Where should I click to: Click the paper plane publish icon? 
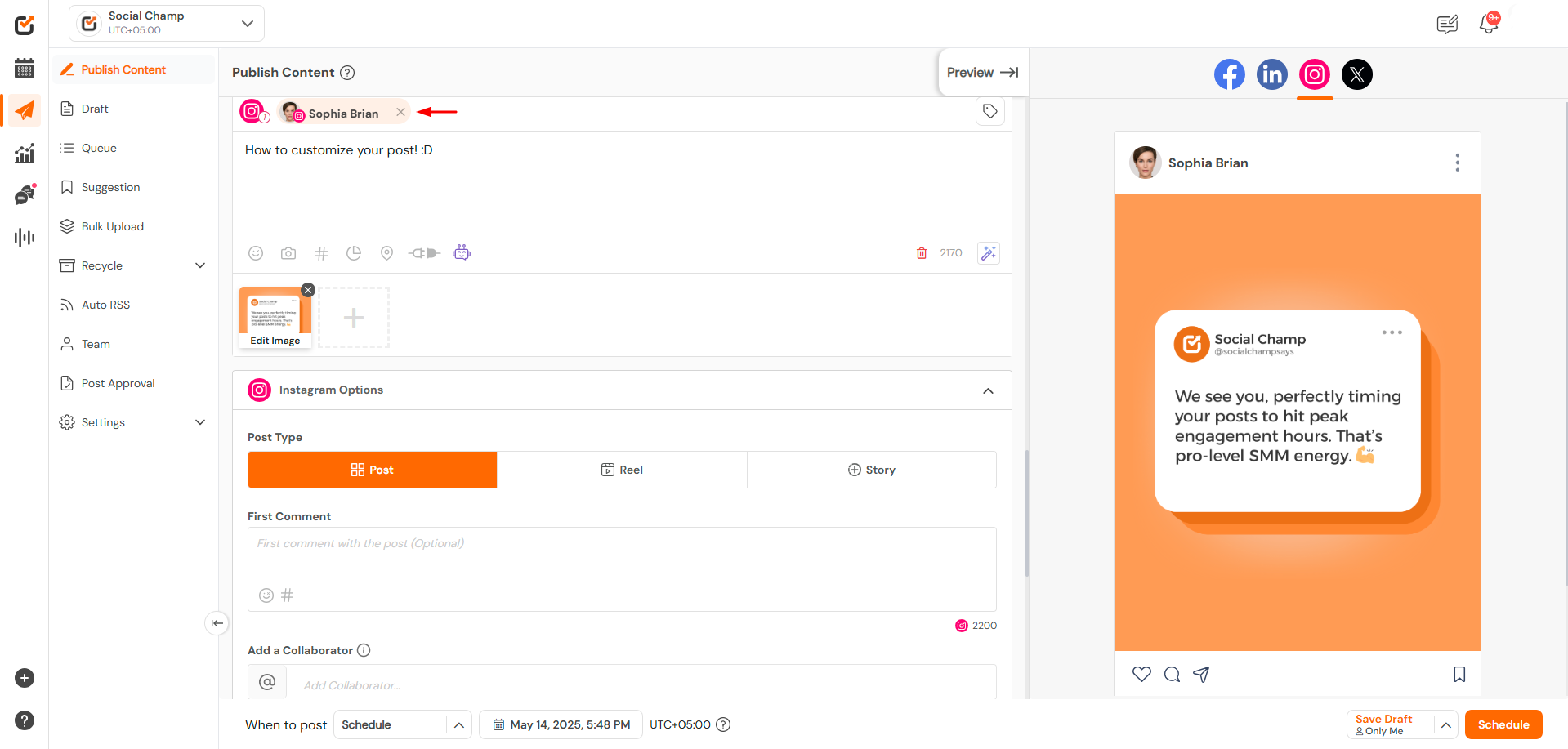click(25, 110)
